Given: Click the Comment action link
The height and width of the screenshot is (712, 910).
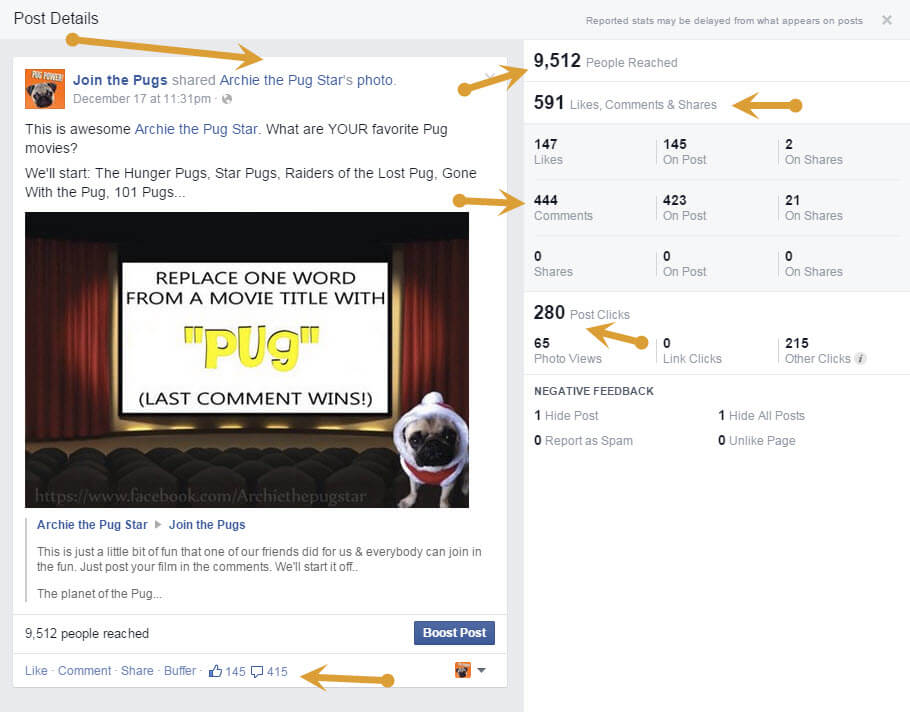Looking at the screenshot, I should tap(84, 671).
